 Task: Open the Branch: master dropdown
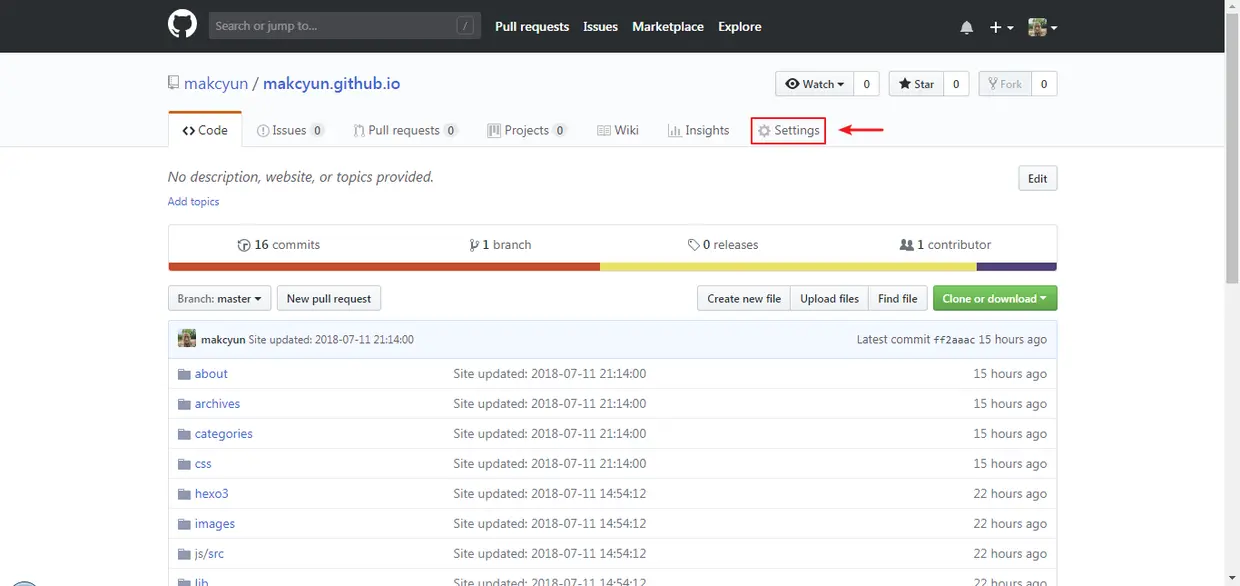220,298
